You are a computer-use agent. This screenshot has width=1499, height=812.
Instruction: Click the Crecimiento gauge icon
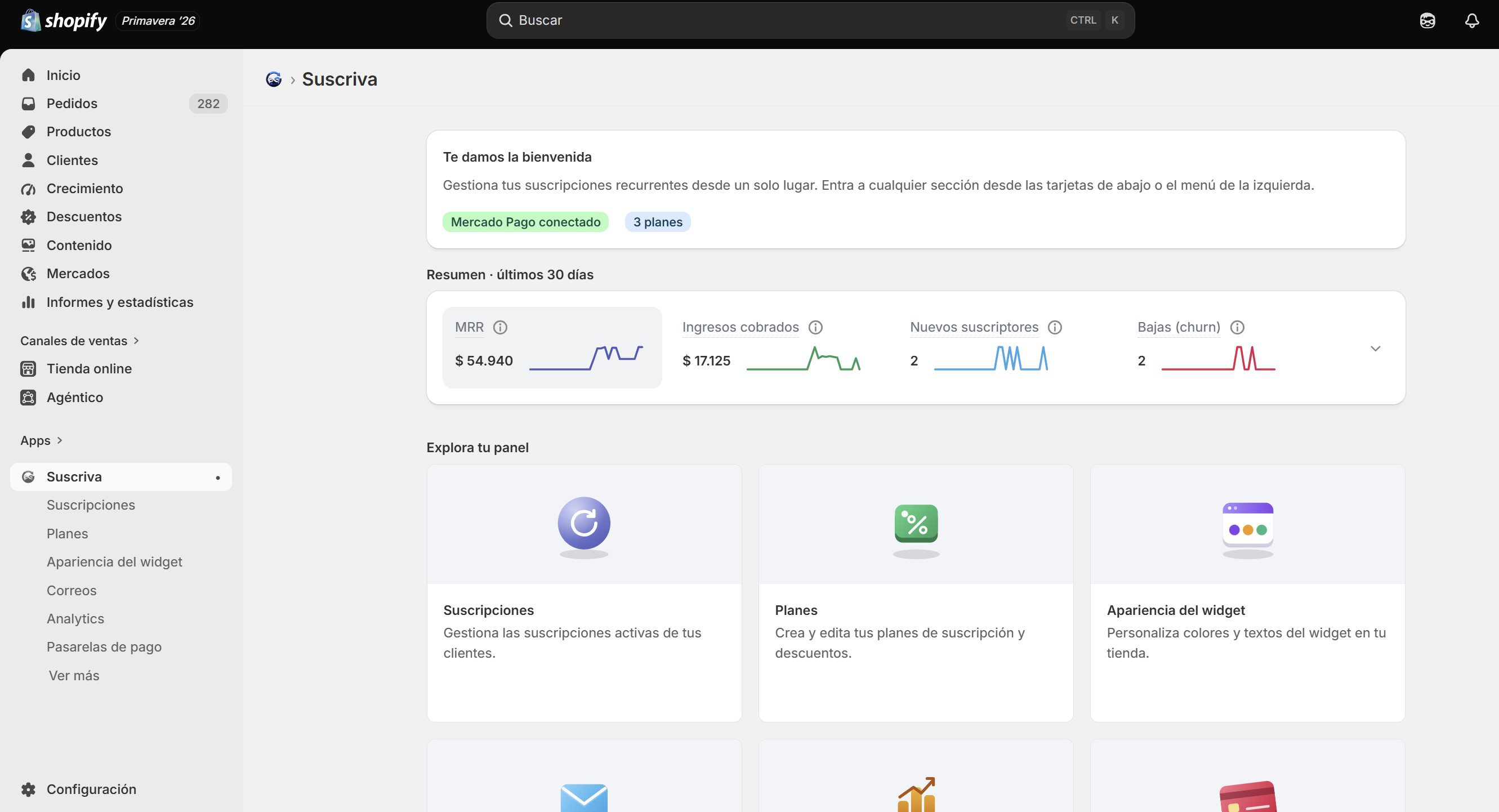(x=28, y=189)
